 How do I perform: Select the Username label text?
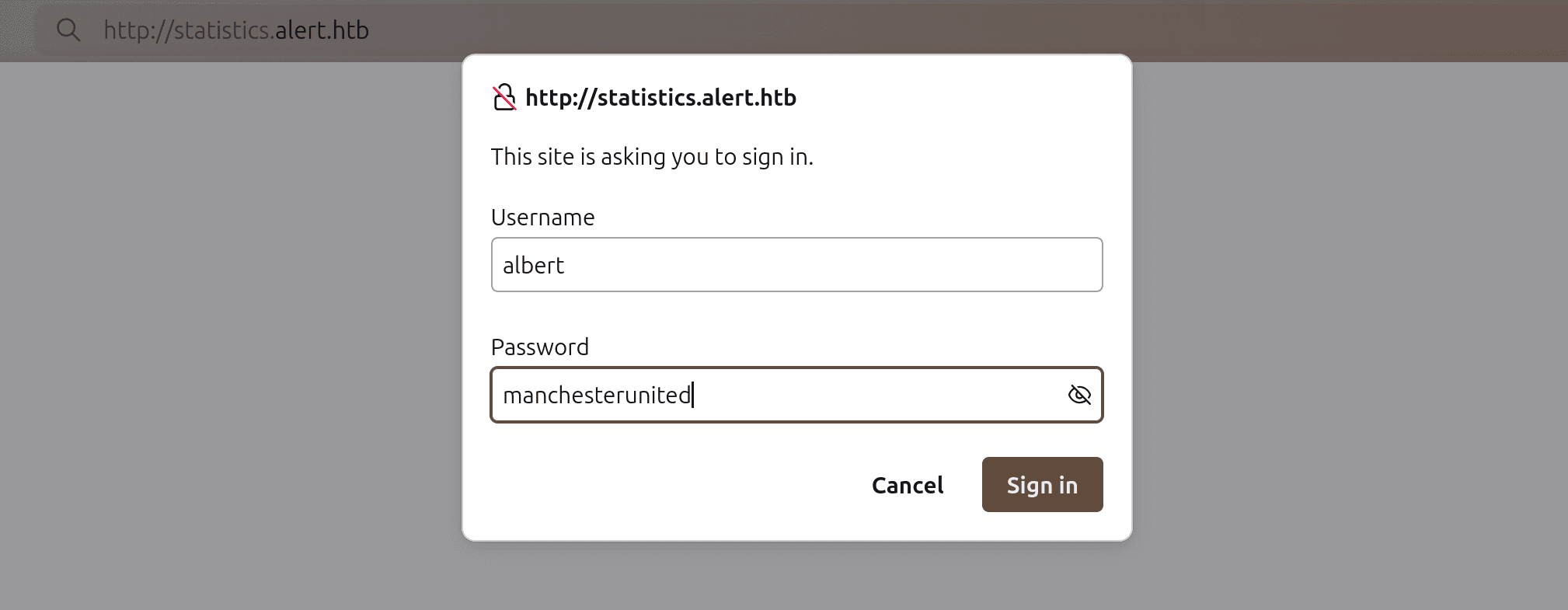pyautogui.click(x=542, y=218)
